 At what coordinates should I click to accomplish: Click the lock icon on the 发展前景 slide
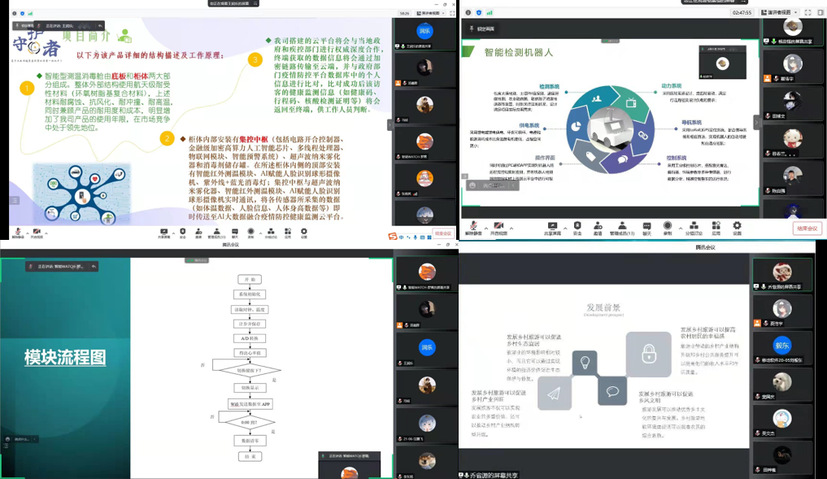pos(649,353)
